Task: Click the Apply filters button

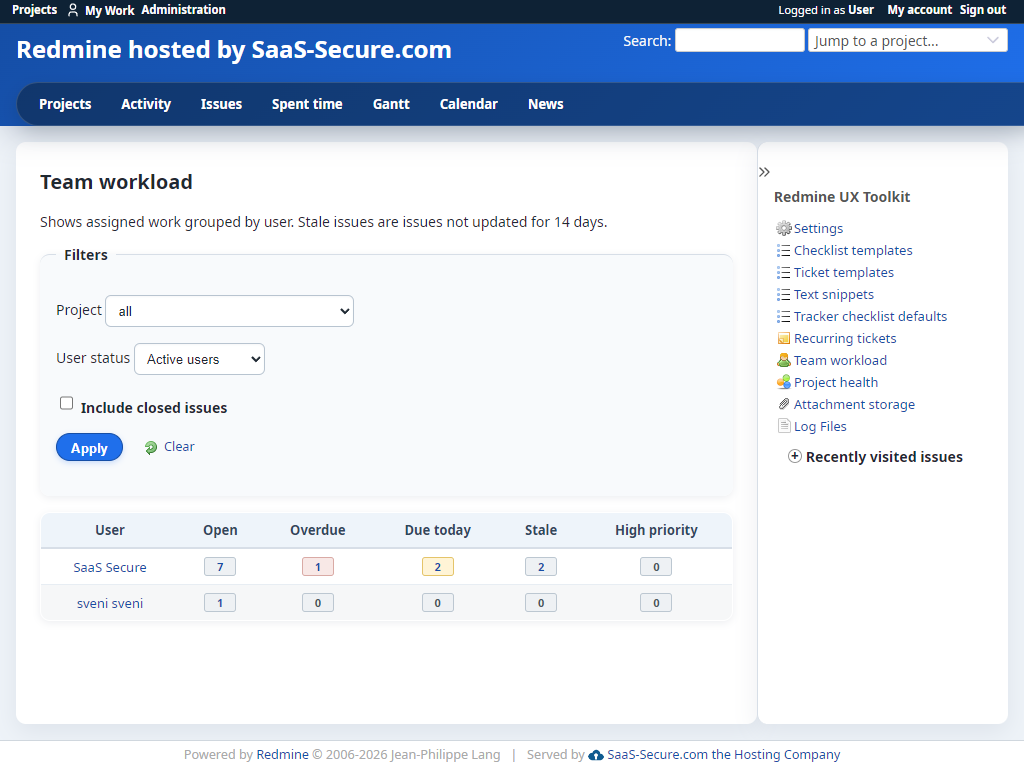Action: 89,447
